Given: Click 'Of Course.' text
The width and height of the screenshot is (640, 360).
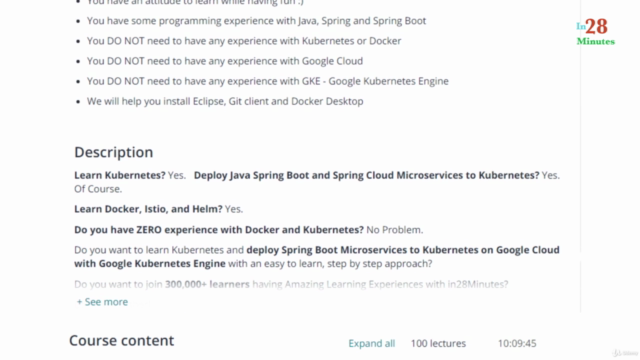Looking at the screenshot, I should 98,189.
